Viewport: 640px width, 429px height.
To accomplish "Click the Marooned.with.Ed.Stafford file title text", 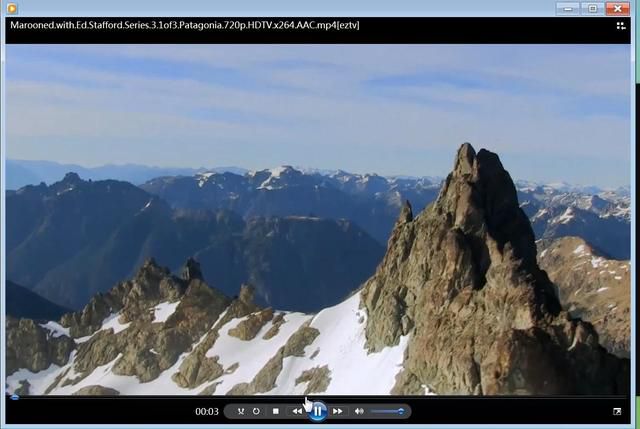I will coord(184,25).
